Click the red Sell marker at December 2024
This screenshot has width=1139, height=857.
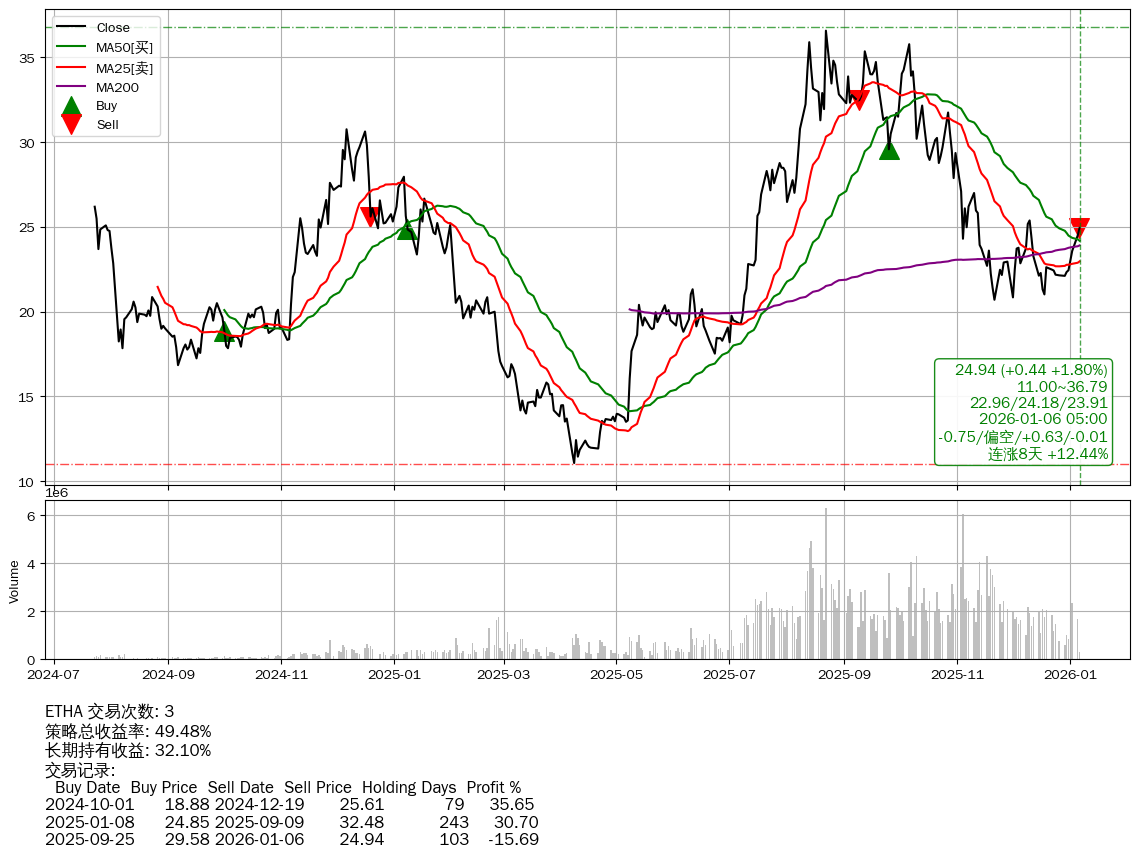(x=370, y=216)
